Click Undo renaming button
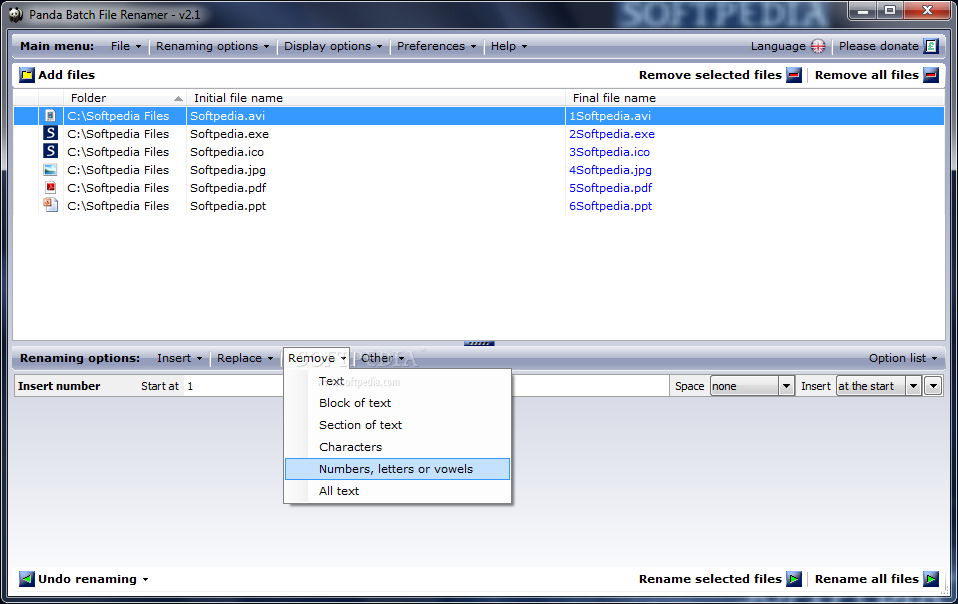This screenshot has width=958, height=604. (x=84, y=578)
